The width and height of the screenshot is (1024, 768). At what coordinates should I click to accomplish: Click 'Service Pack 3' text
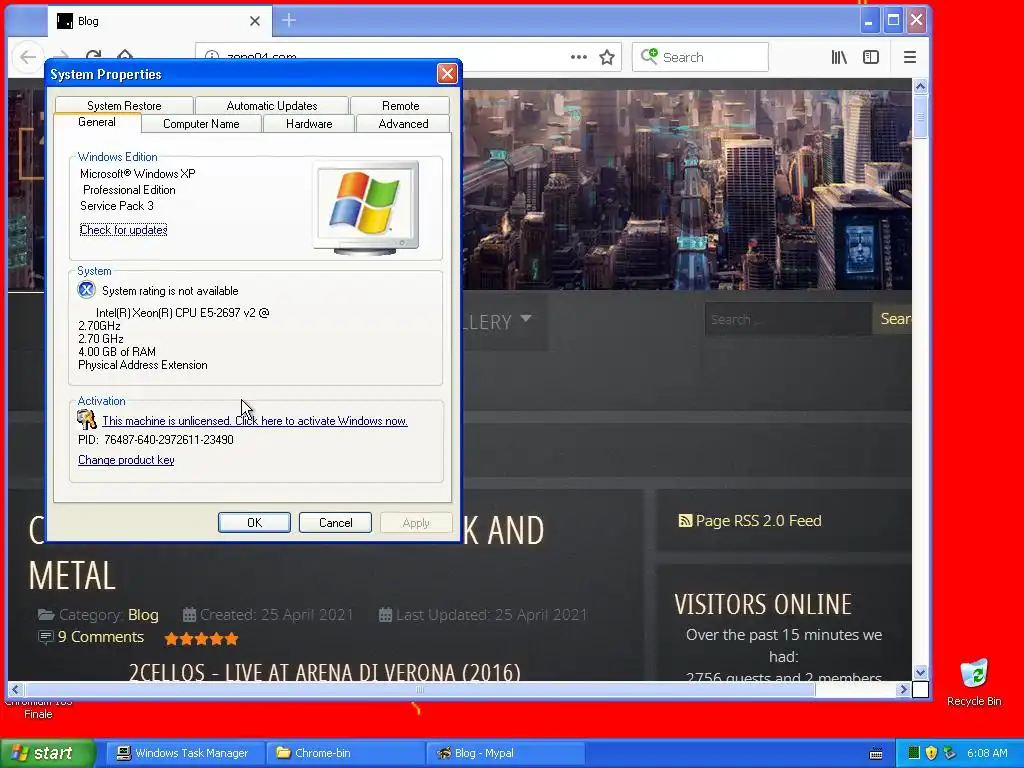(117, 206)
